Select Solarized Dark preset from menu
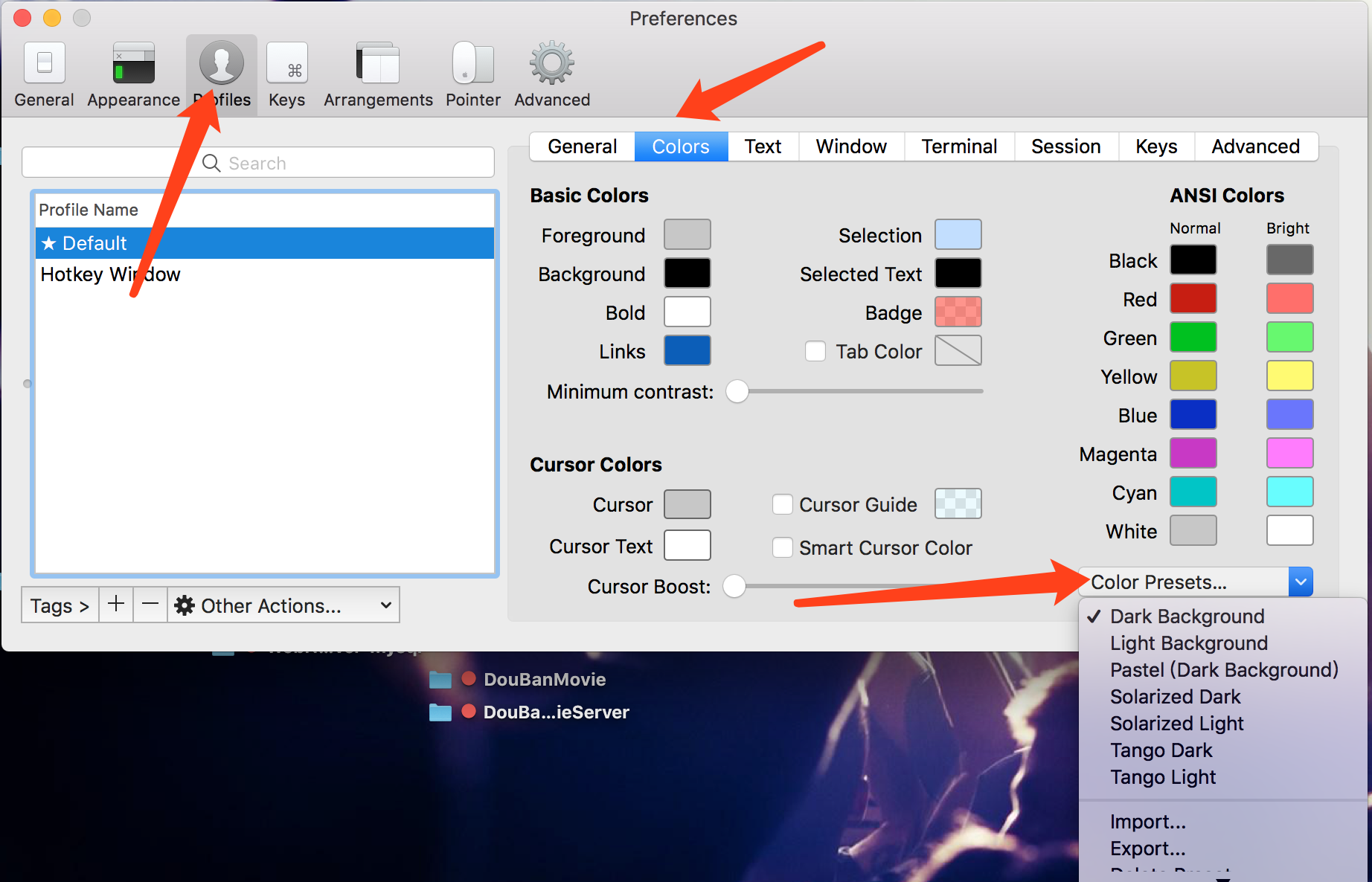 (x=1175, y=697)
